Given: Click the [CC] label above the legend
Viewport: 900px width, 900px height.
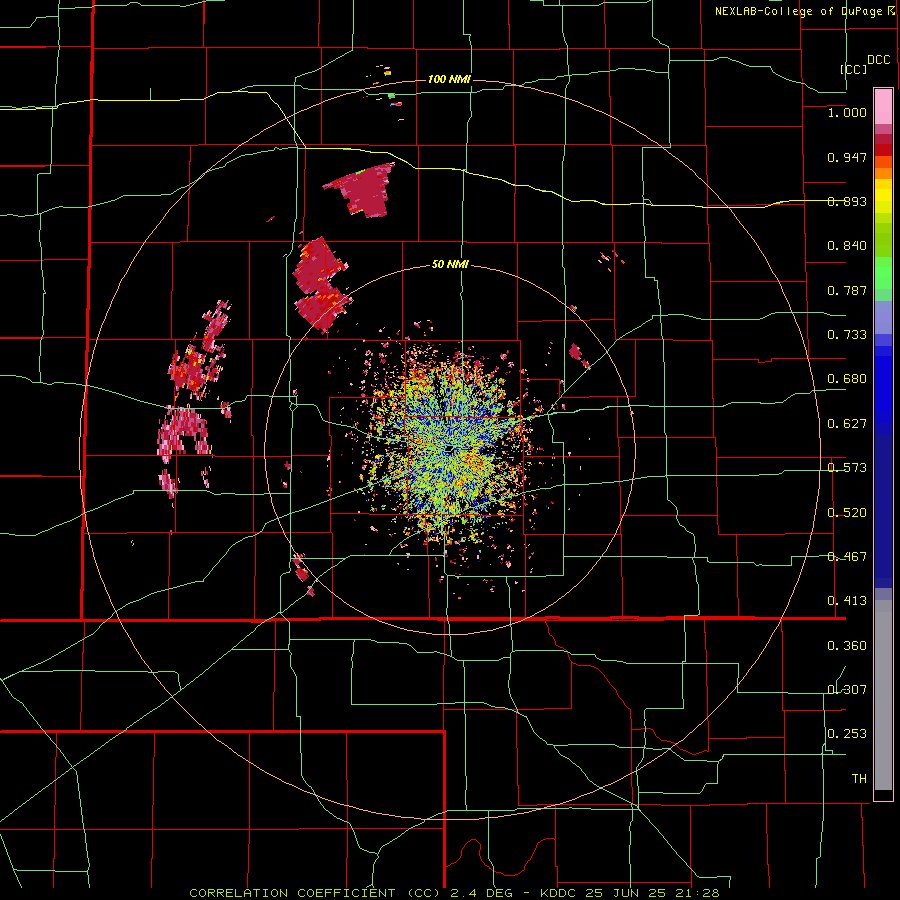Looking at the screenshot, I should pyautogui.click(x=853, y=69).
